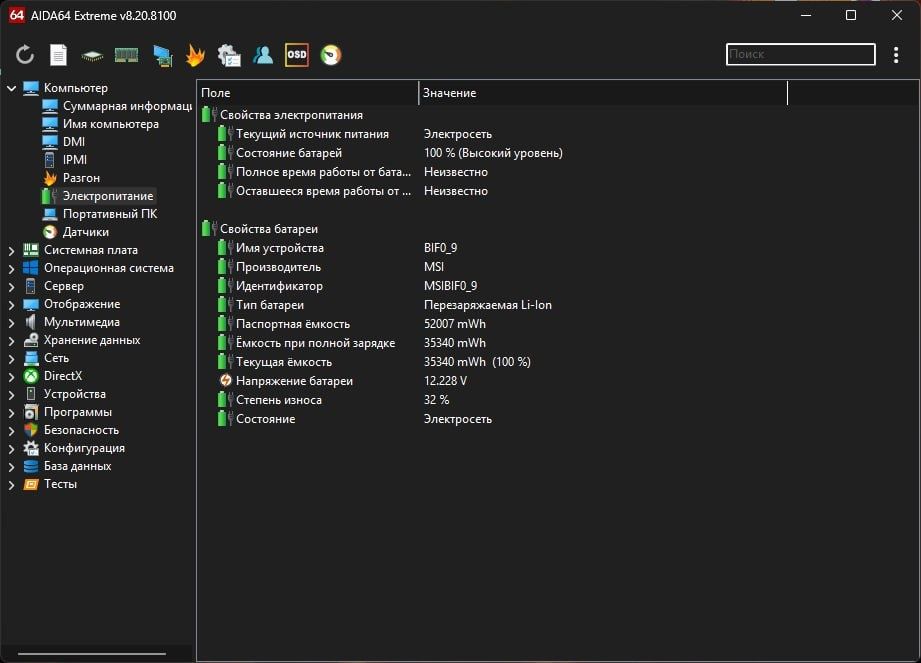Expand the DirectX tree node
The image size is (921, 663).
(x=11, y=376)
